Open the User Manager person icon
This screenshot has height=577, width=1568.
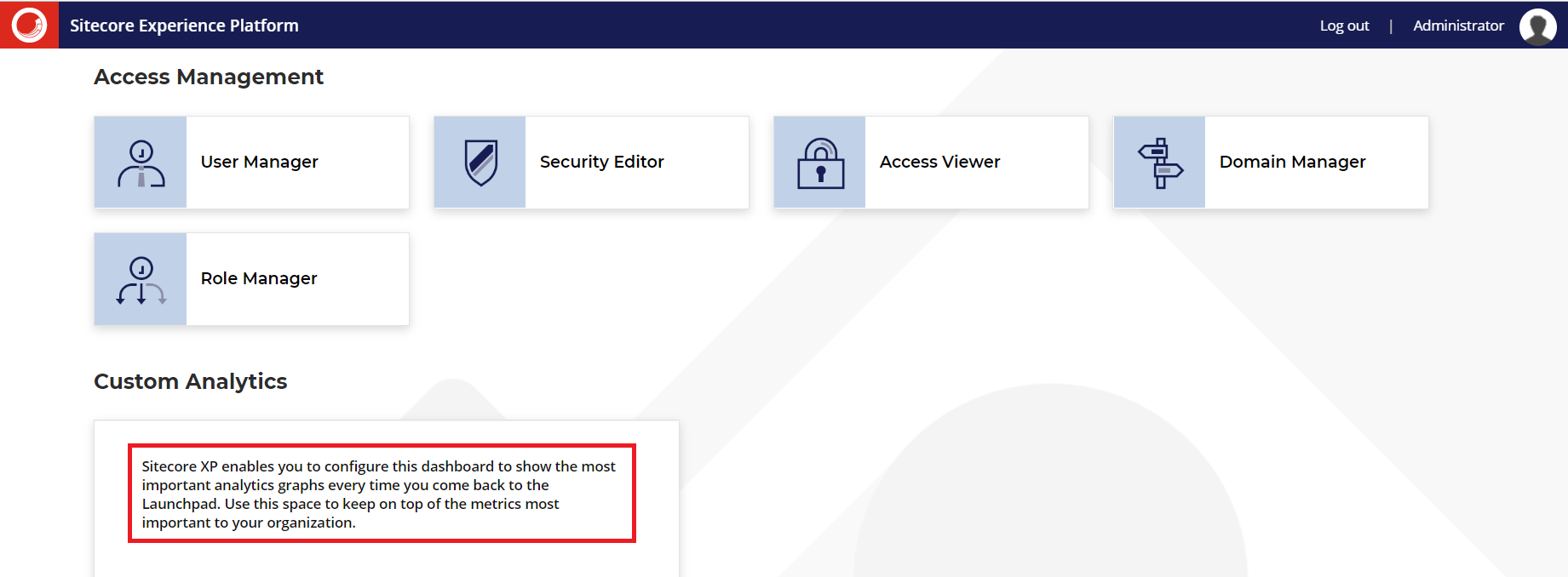(x=141, y=163)
